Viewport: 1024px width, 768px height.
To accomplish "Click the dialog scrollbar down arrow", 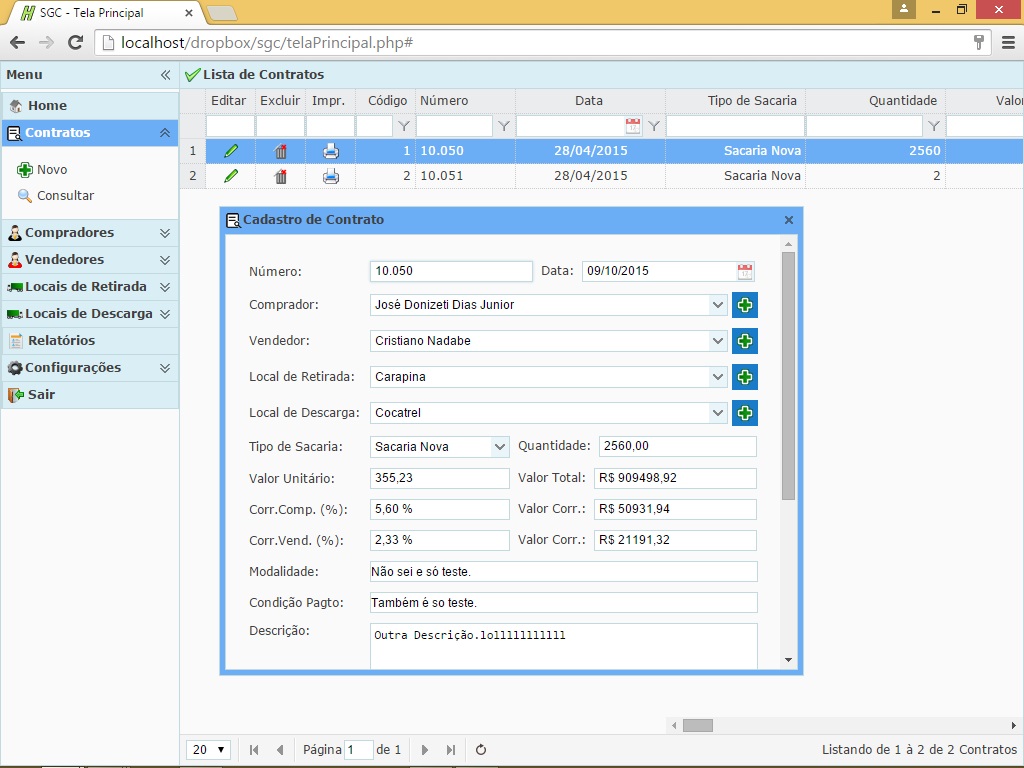I will pyautogui.click(x=788, y=660).
